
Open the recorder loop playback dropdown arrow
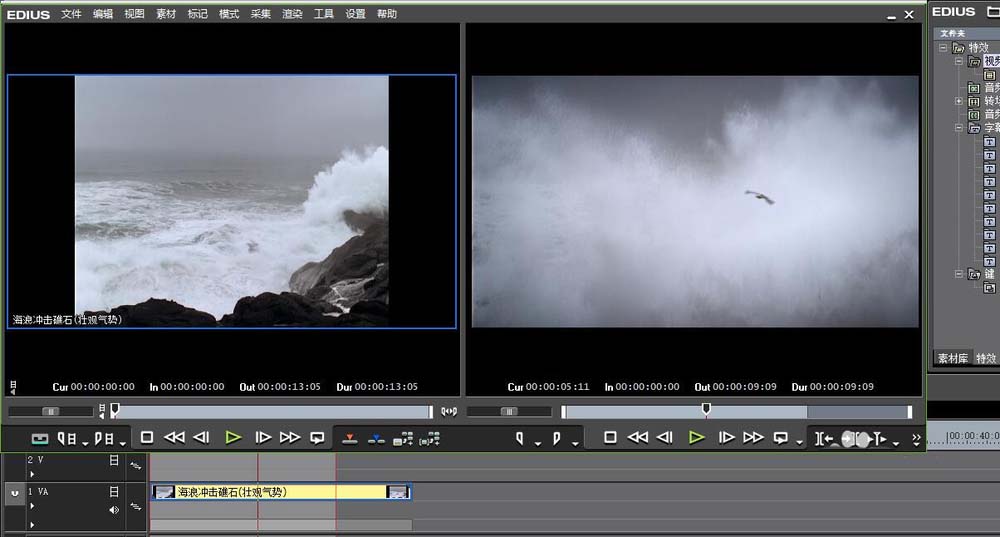coord(799,443)
